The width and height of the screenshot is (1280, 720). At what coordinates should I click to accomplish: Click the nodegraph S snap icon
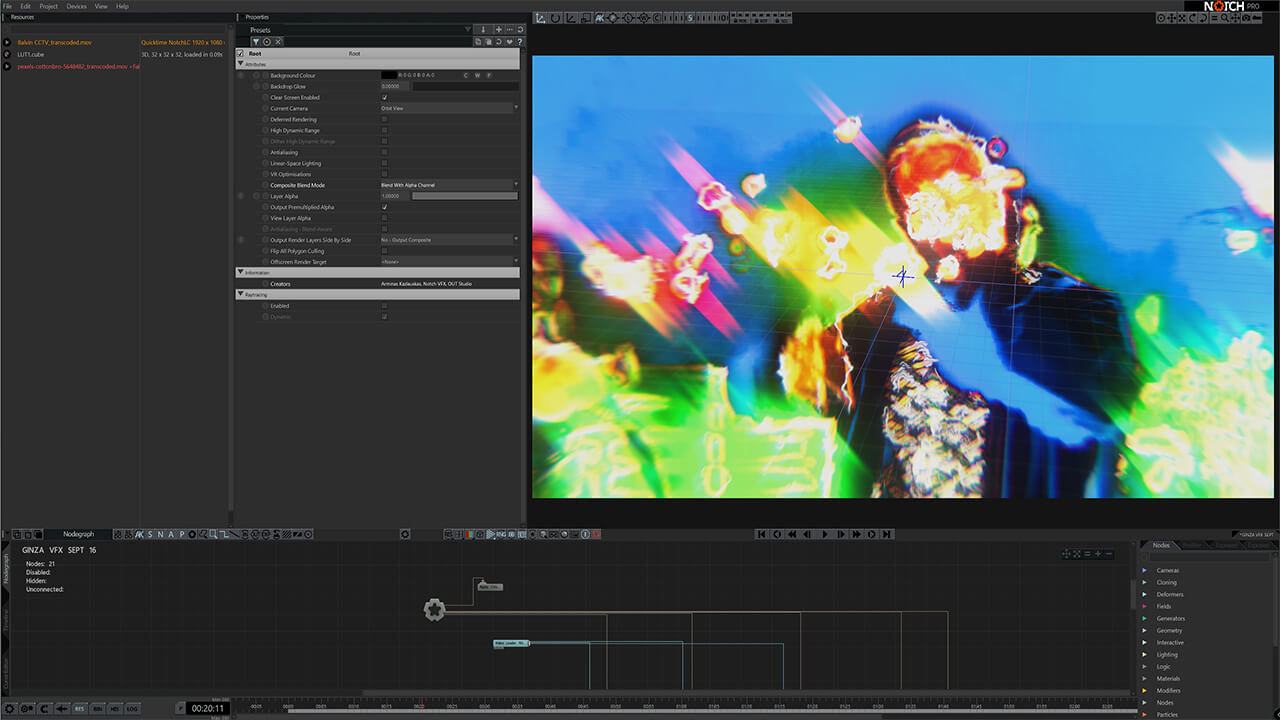coord(150,534)
